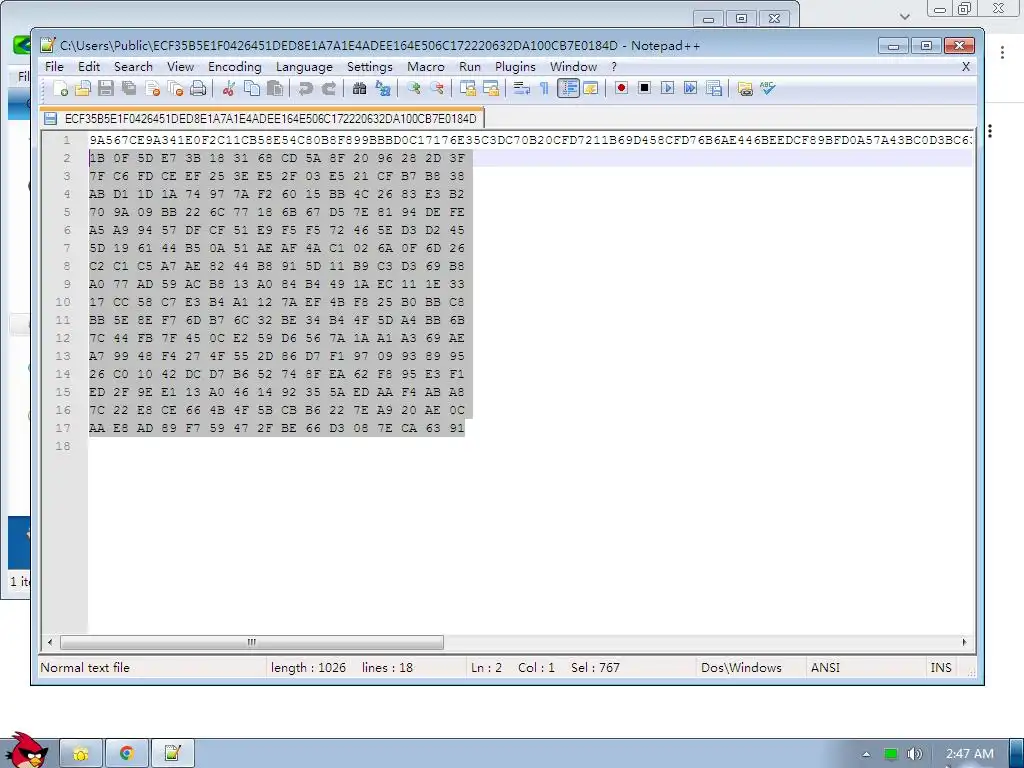Toggle show all characters pilcrow icon
Screen dimensions: 1024x768
coord(544,88)
